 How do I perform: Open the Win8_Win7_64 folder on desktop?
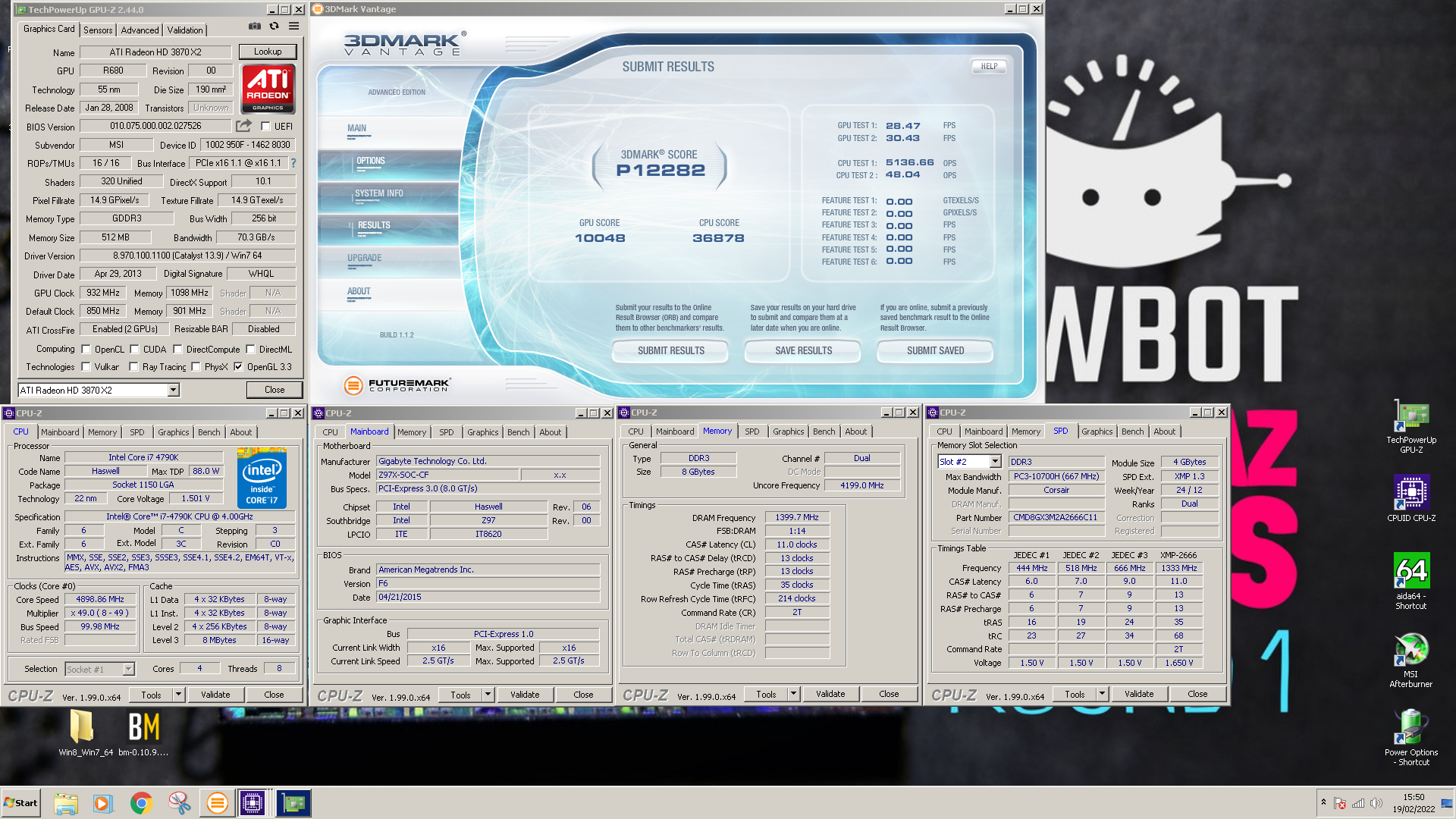[x=83, y=732]
